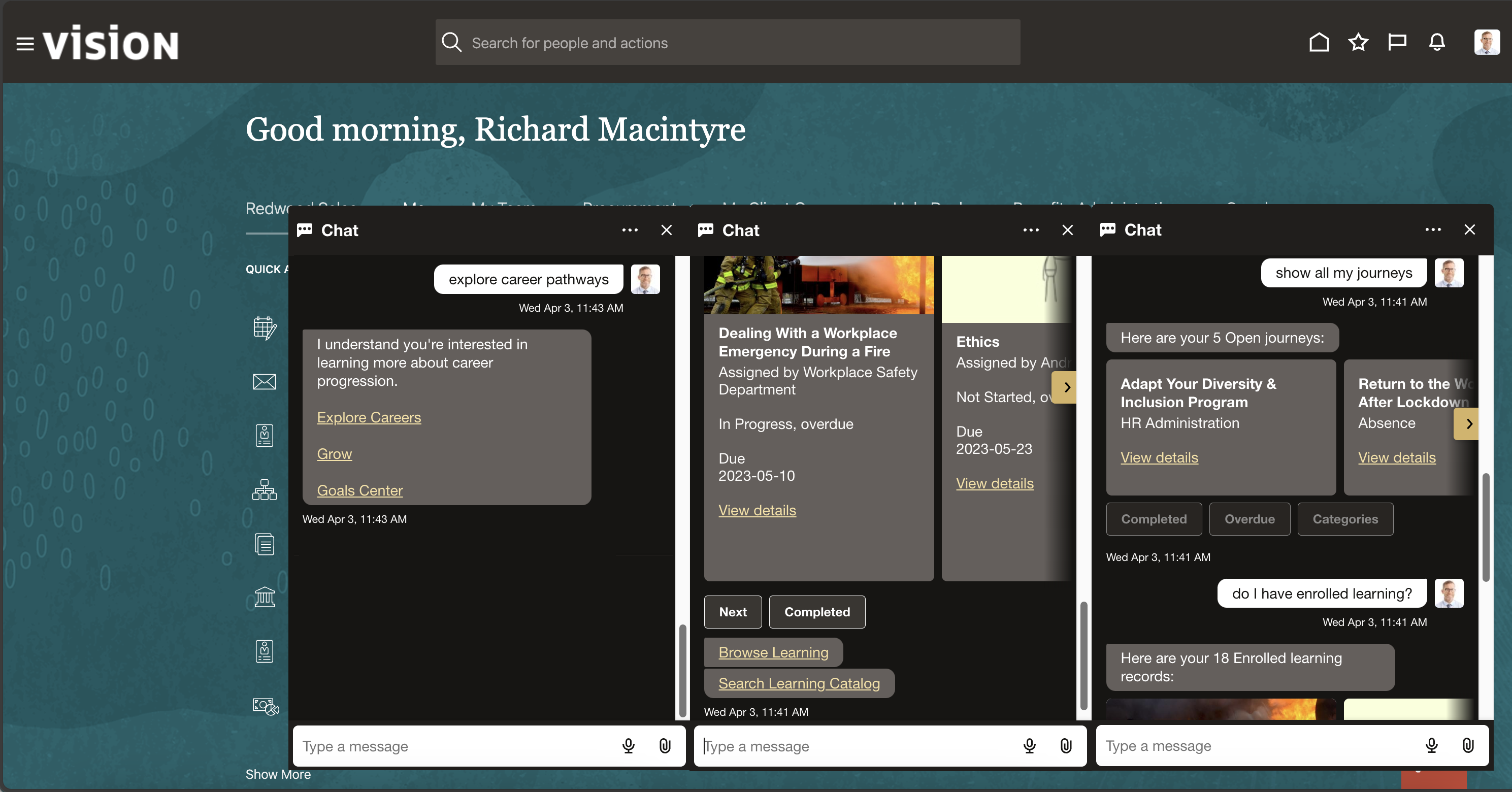Open Favorites star icon
The image size is (1512, 792).
coord(1358,42)
